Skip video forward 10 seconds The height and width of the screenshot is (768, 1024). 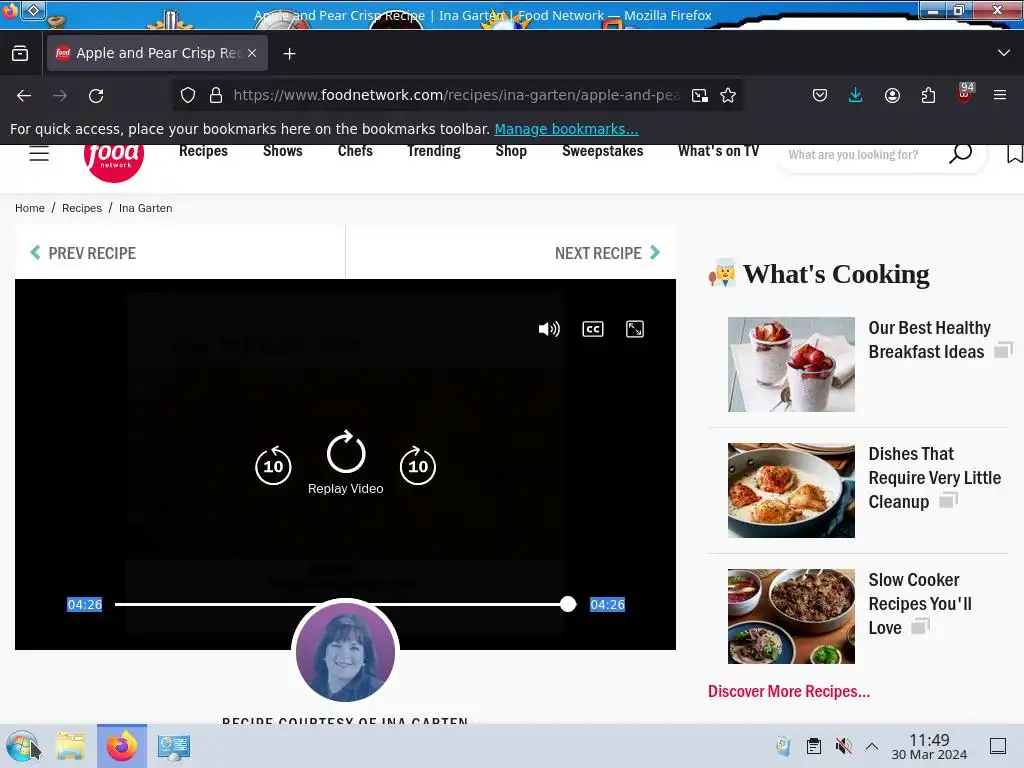418,466
